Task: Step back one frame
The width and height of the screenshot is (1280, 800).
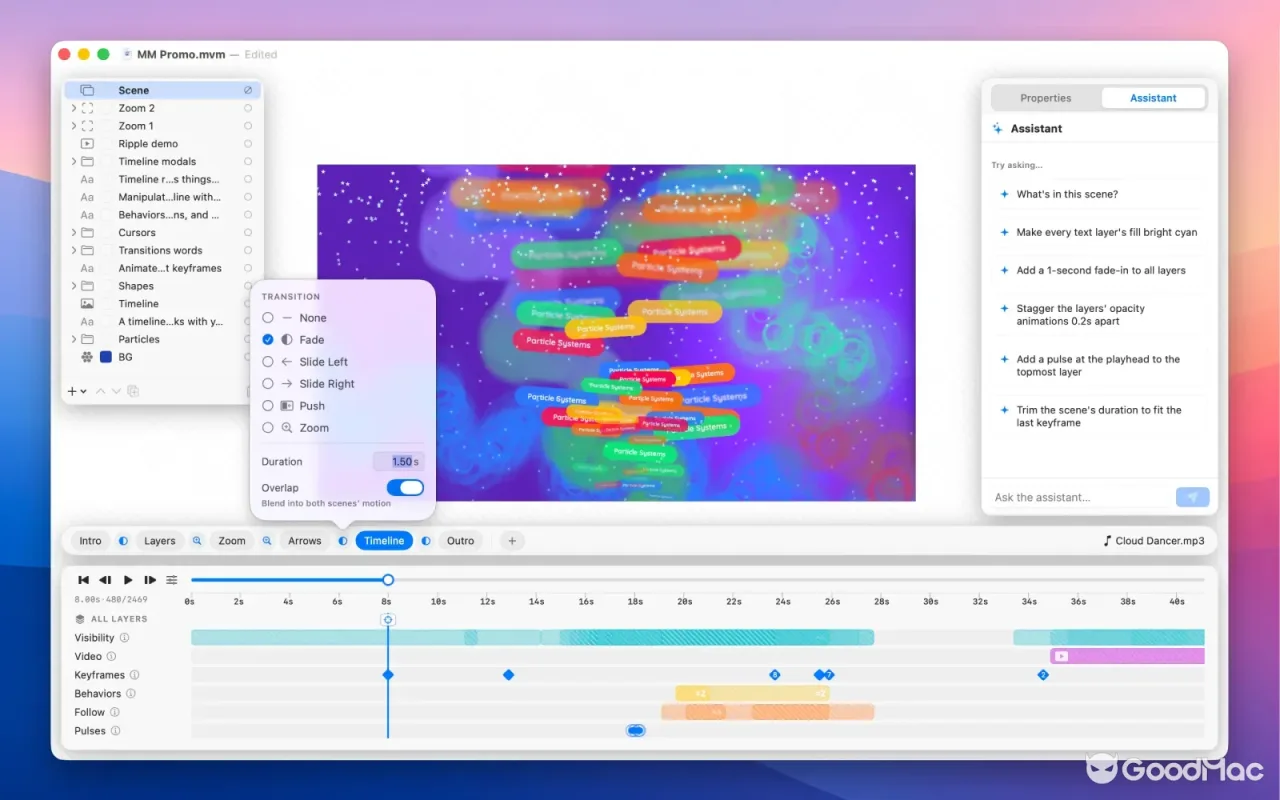Action: [x=105, y=580]
